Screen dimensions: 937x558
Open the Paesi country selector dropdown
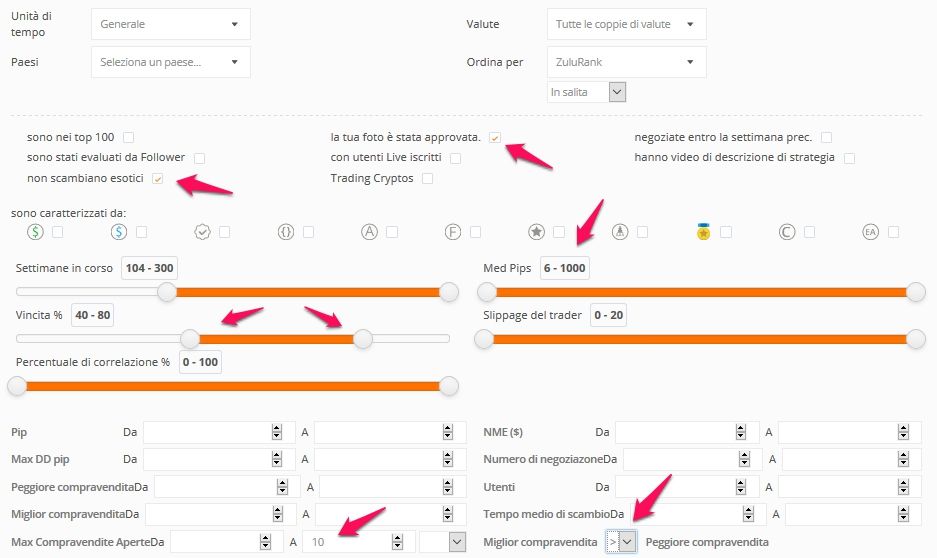pyautogui.click(x=171, y=62)
